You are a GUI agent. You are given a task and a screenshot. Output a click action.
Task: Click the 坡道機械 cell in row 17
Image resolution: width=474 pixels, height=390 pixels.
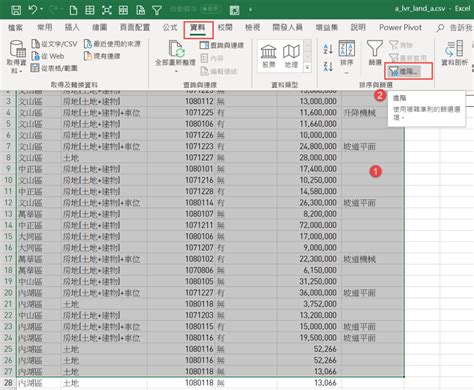click(372, 259)
